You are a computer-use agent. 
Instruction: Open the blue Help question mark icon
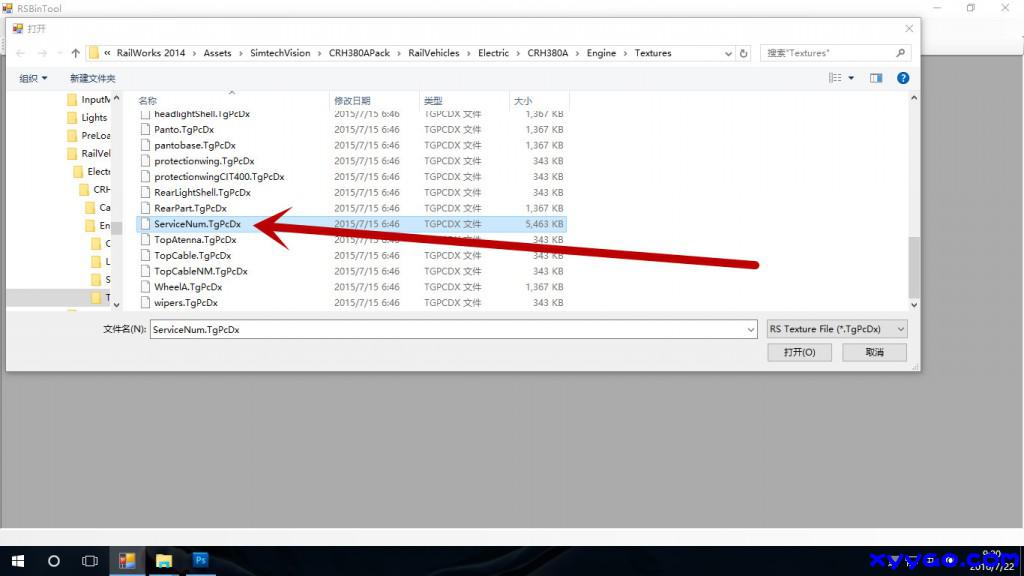click(x=903, y=78)
